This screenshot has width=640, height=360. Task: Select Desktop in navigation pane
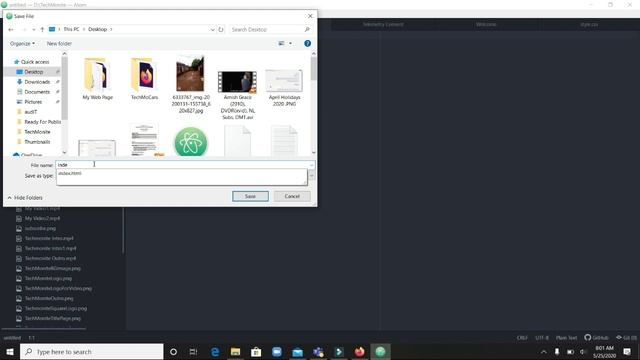click(x=33, y=72)
